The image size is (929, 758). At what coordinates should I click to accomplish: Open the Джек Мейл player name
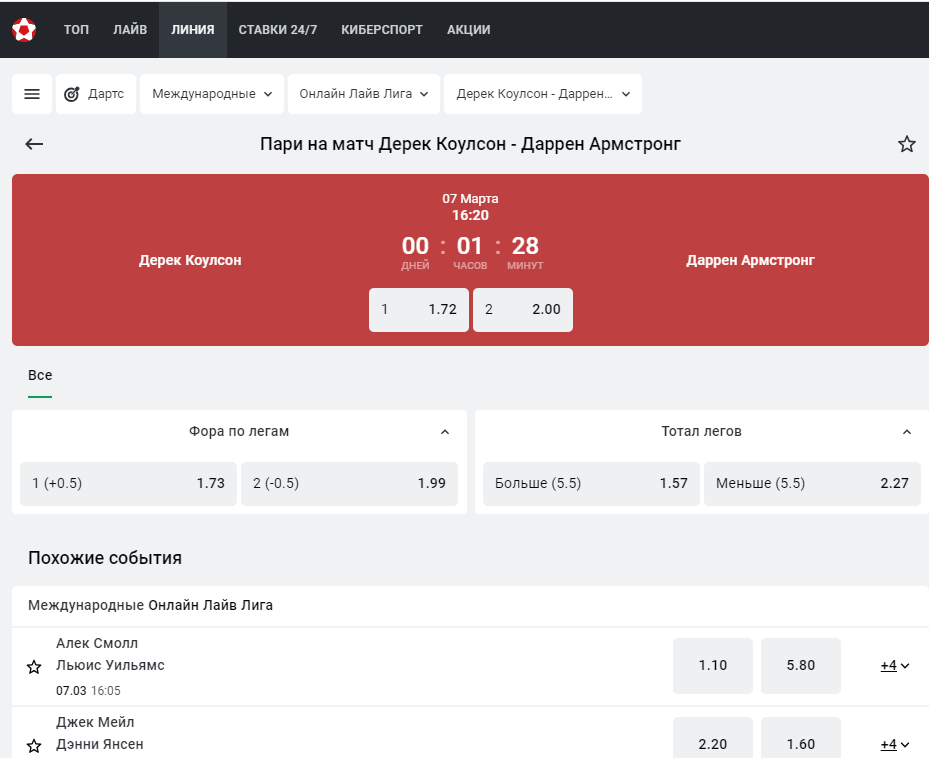(x=95, y=722)
